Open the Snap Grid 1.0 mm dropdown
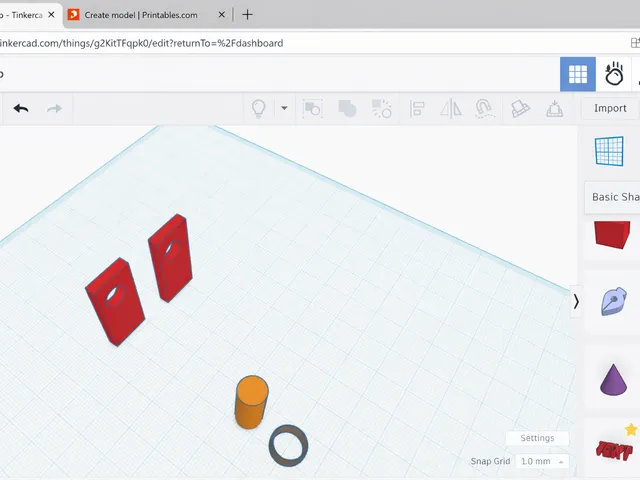The height and width of the screenshot is (480, 640). pos(542,461)
